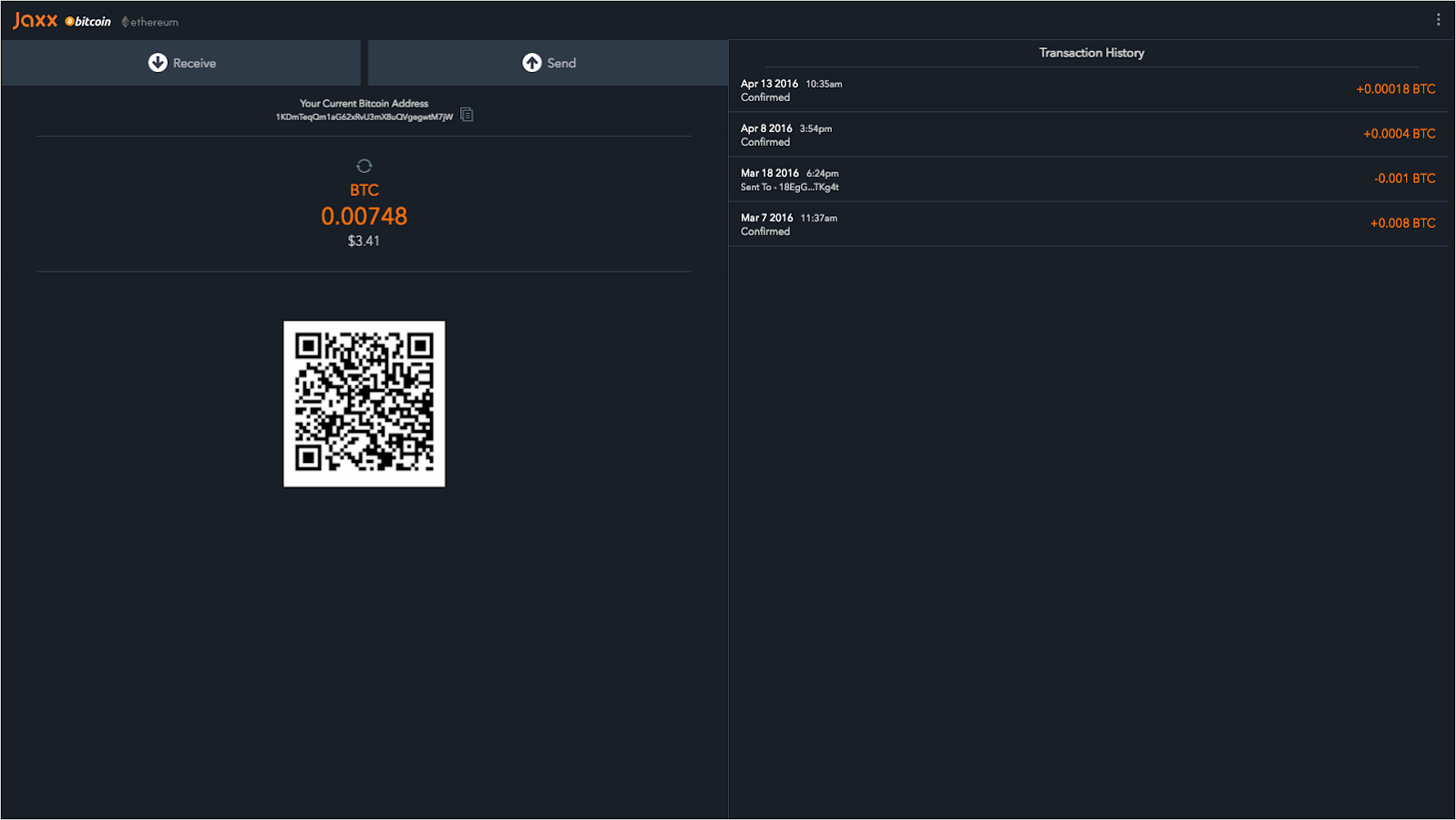Click the address QR code
Screen dimensions: 1456x820
[364, 404]
